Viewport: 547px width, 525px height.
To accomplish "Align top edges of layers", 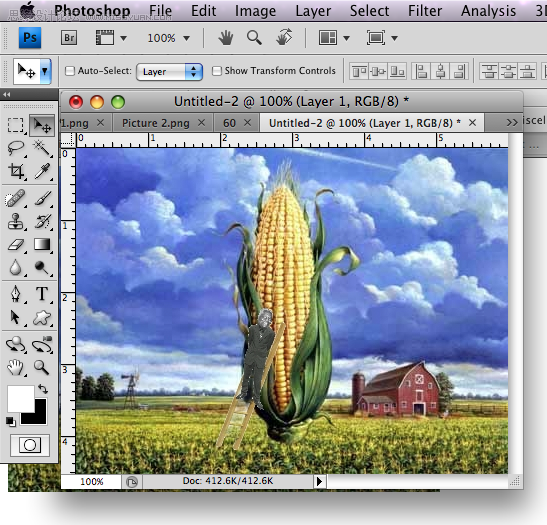I will click(x=359, y=72).
